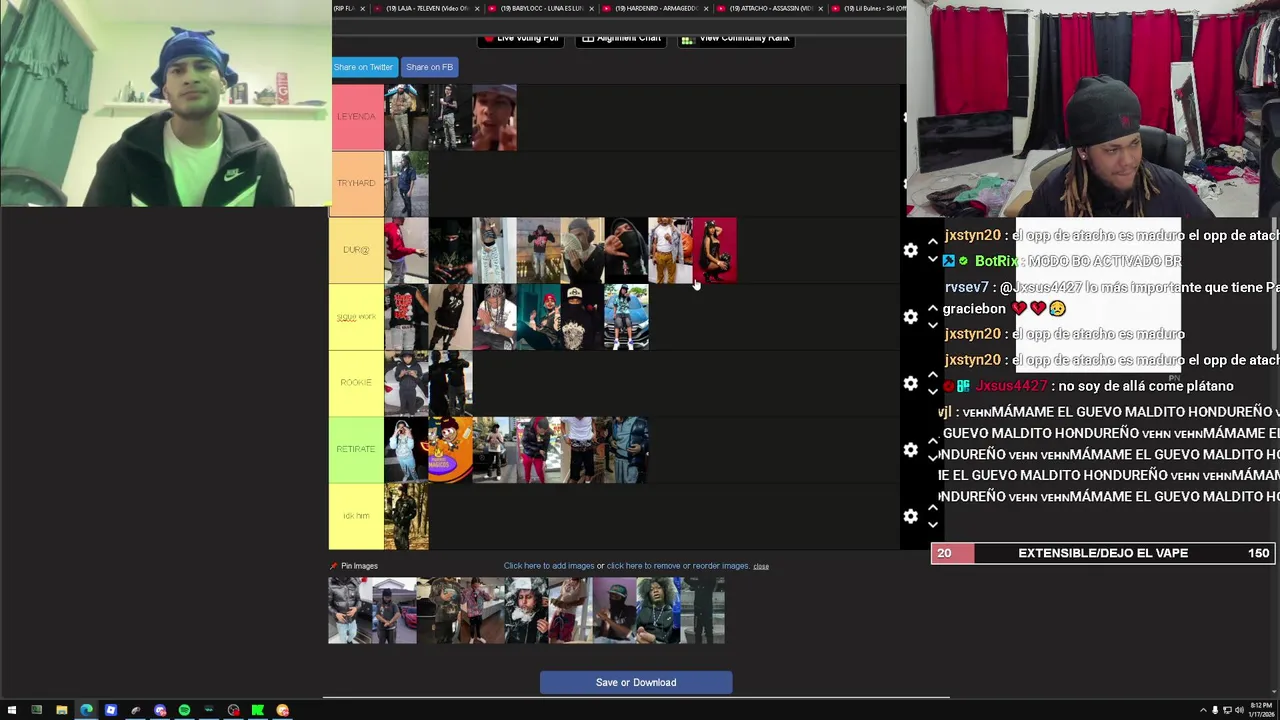Viewport: 1280px width, 720px height.
Task: Move RETIRATE tier up with chevron
Action: pyautogui.click(x=932, y=441)
